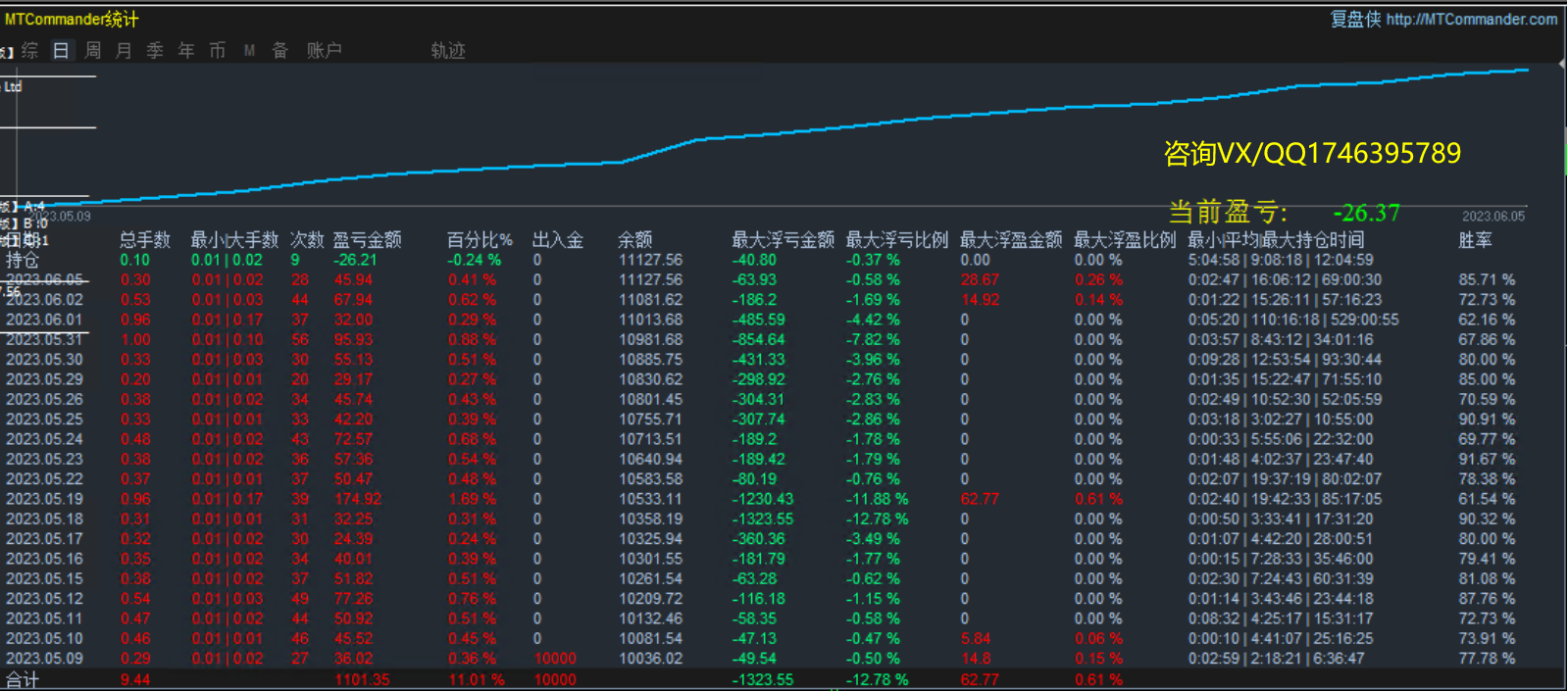Open the 备 notes tab
The width and height of the screenshot is (1568, 692).
click(x=280, y=51)
